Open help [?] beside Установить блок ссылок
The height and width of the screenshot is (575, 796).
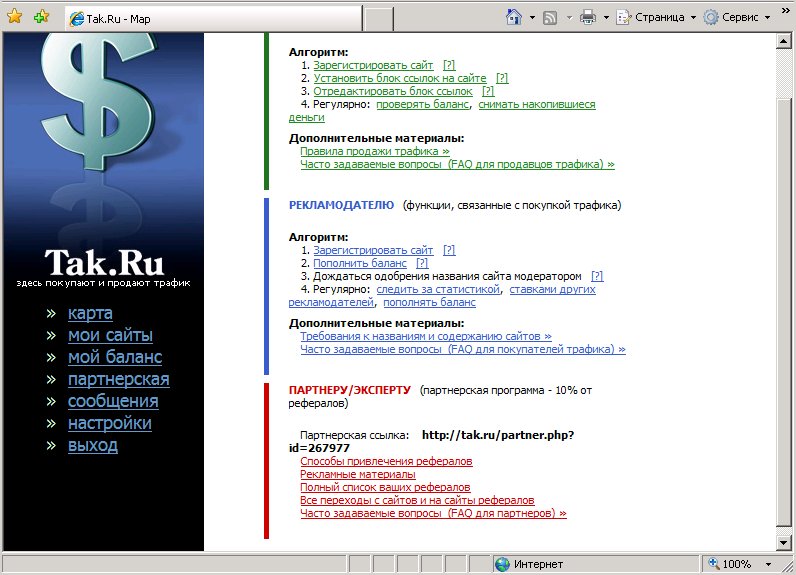pos(502,78)
